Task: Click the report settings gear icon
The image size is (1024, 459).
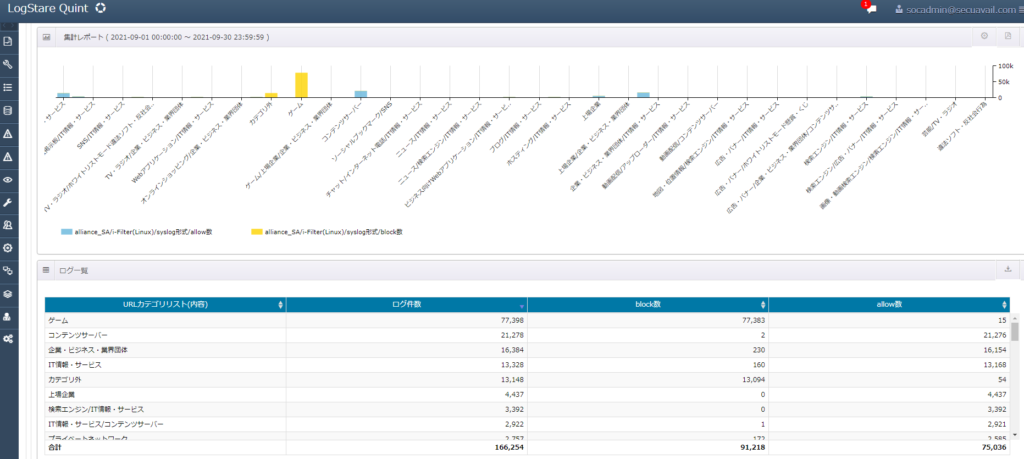Action: (984, 37)
